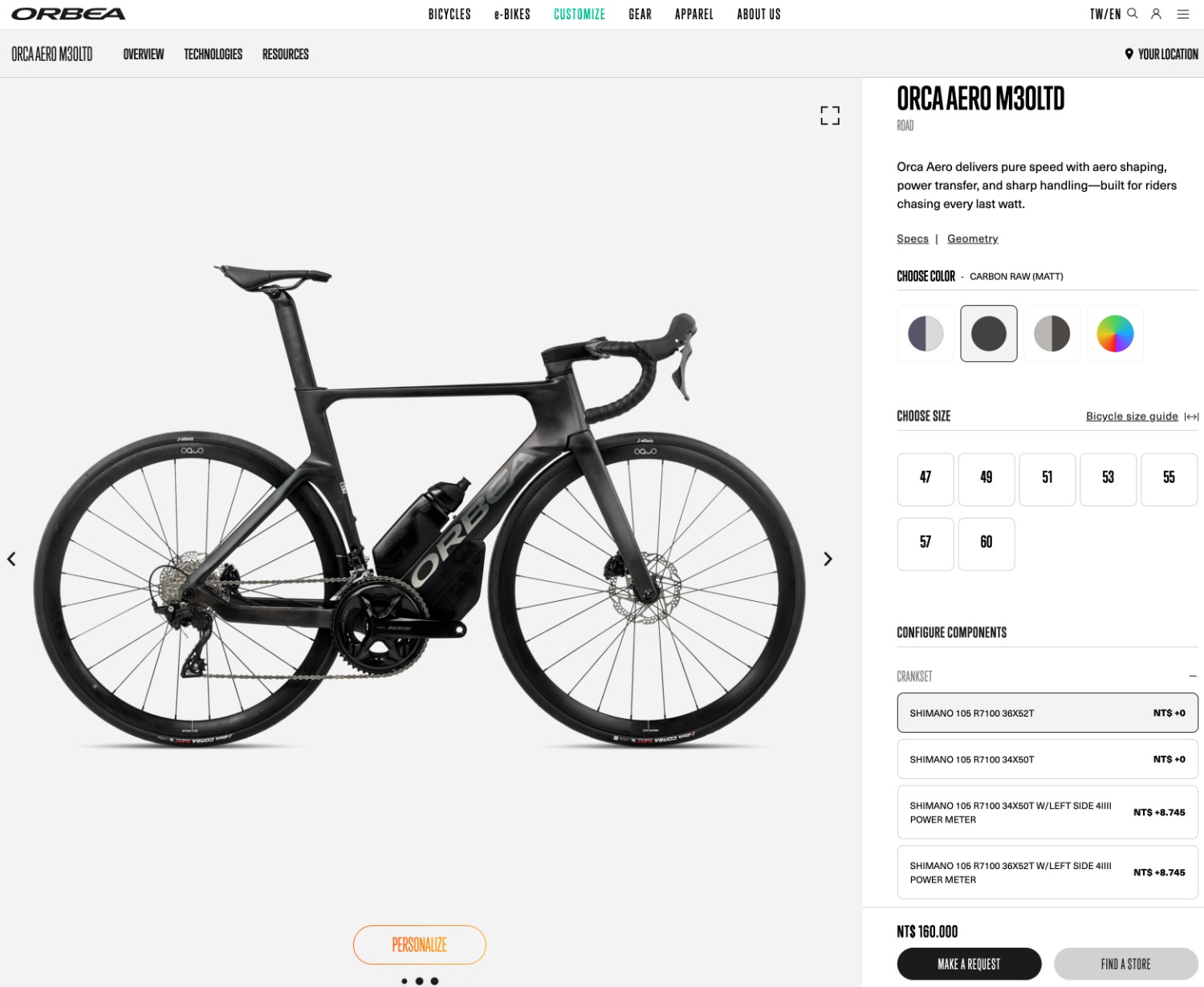This screenshot has height=987, width=1204.
Task: Select 36X52T crankset with power meter
Action: pyautogui.click(x=1047, y=872)
